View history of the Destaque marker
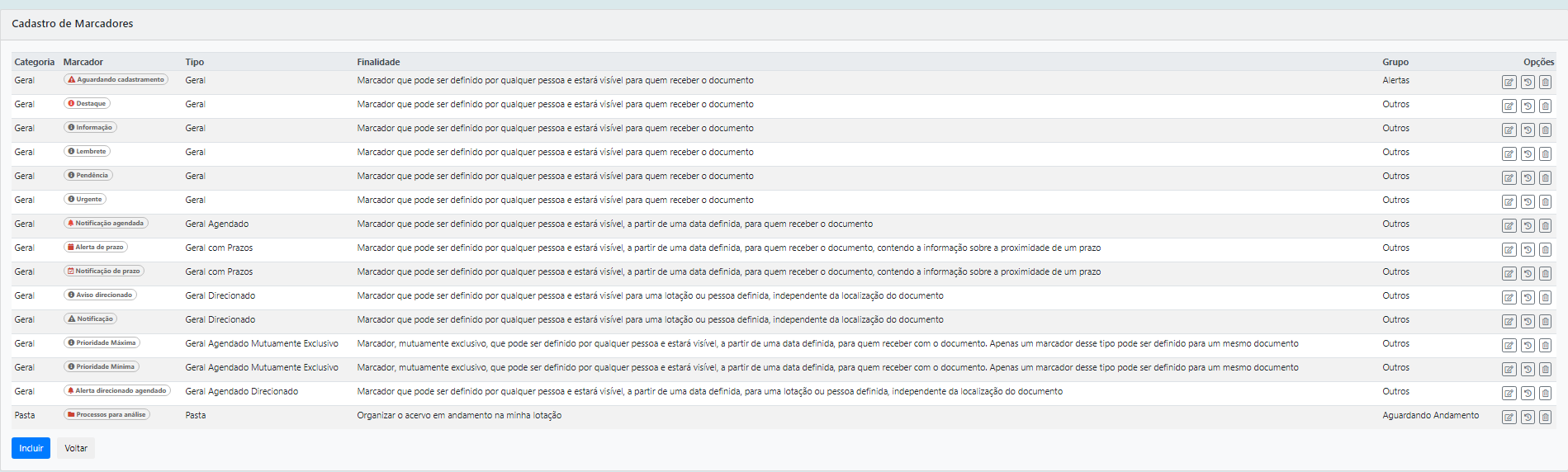 pyautogui.click(x=1528, y=106)
